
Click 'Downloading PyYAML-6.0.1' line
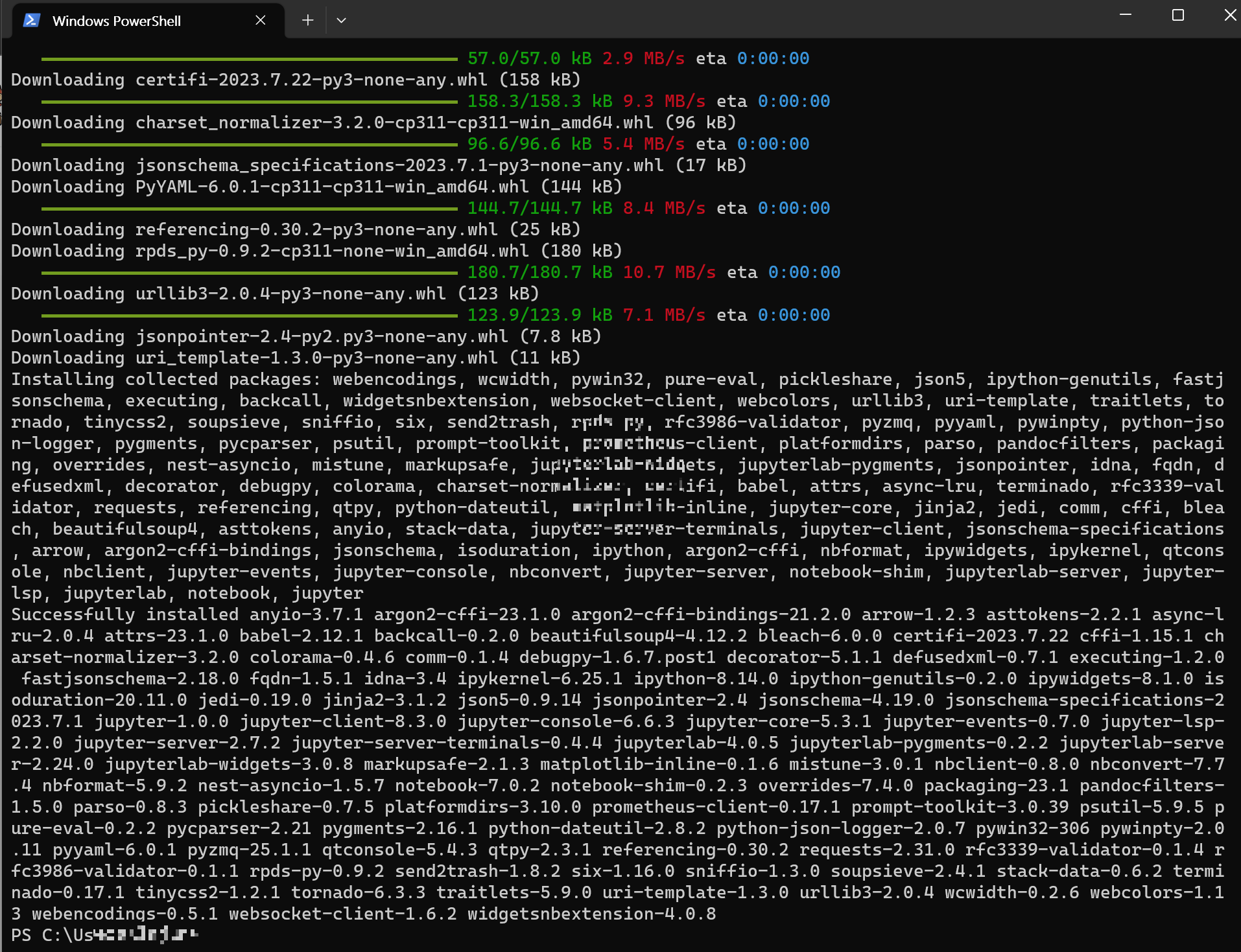click(316, 187)
